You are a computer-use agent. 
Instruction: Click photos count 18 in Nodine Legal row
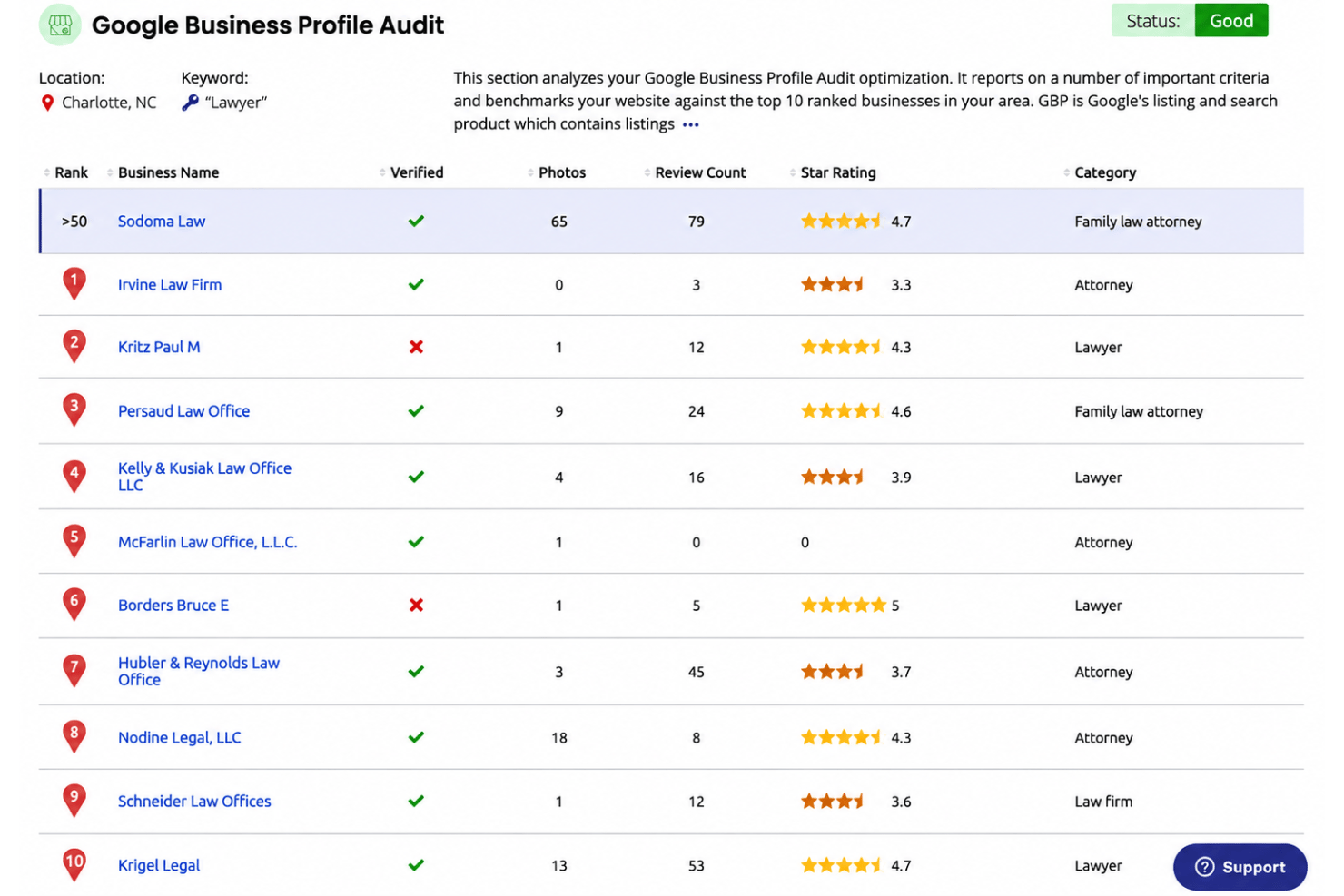(x=558, y=738)
